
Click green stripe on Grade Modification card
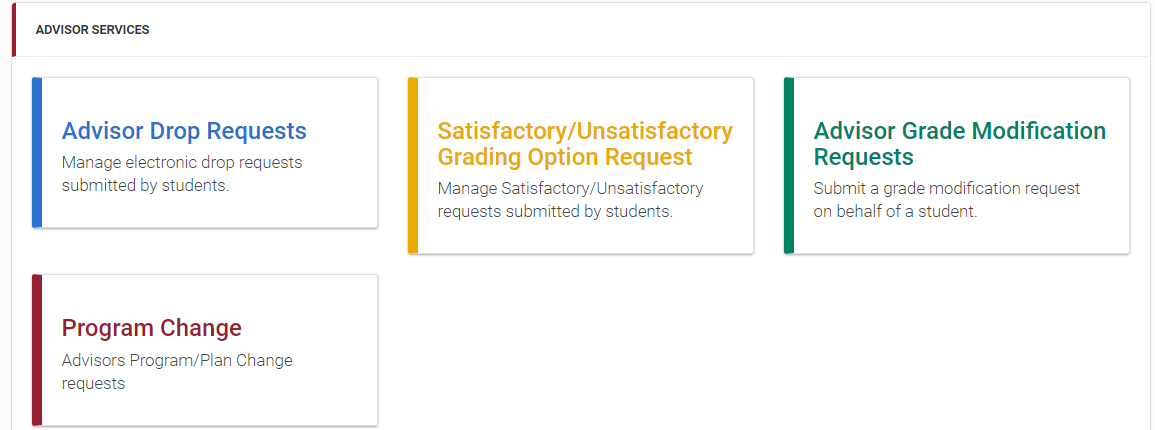click(x=789, y=165)
